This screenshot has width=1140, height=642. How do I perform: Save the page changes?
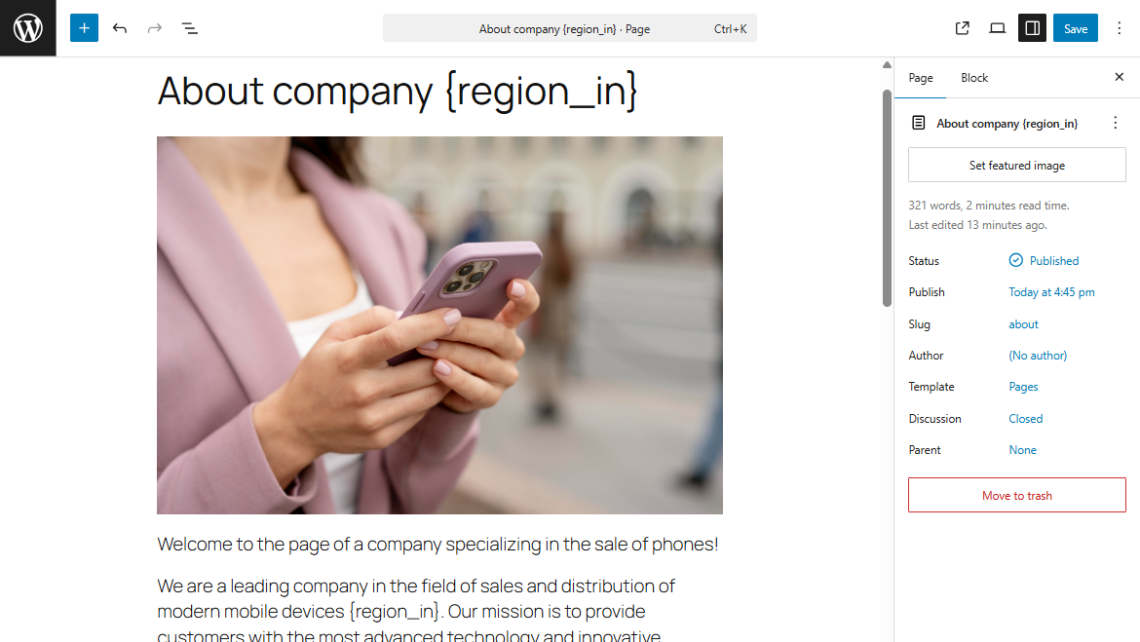click(1075, 28)
